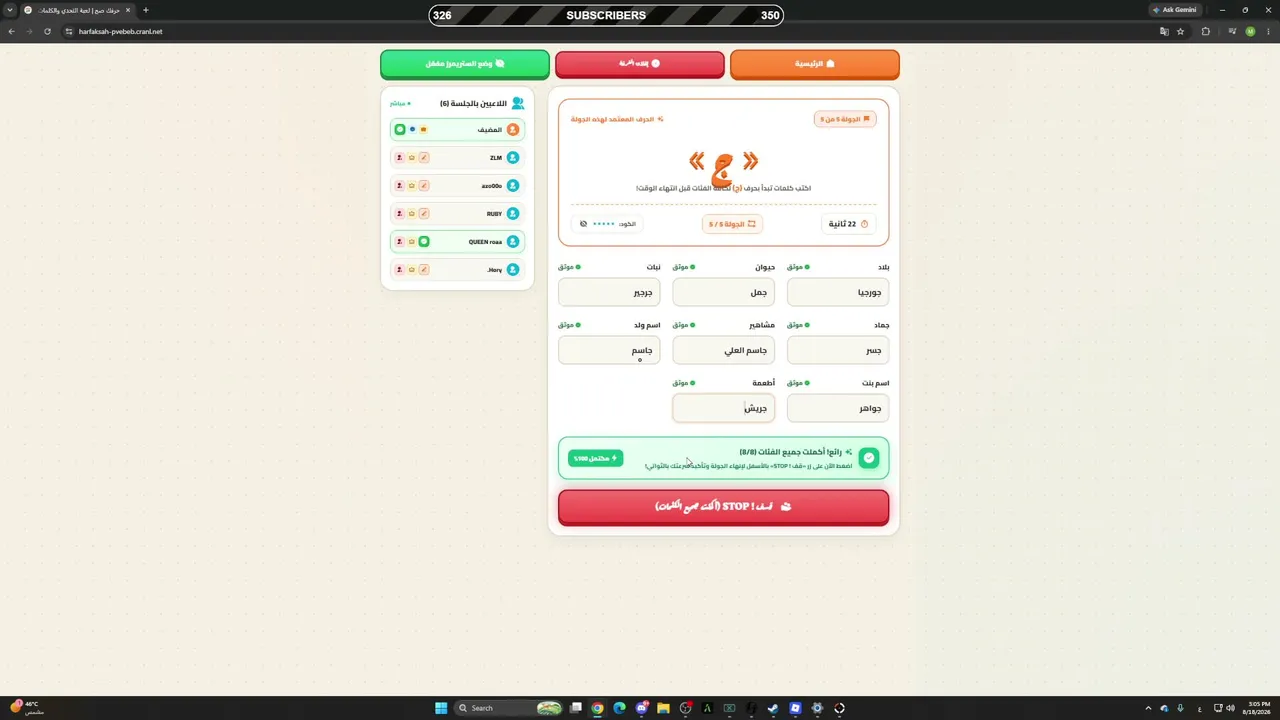Go to the orange الرئيسية home button

pos(815,64)
